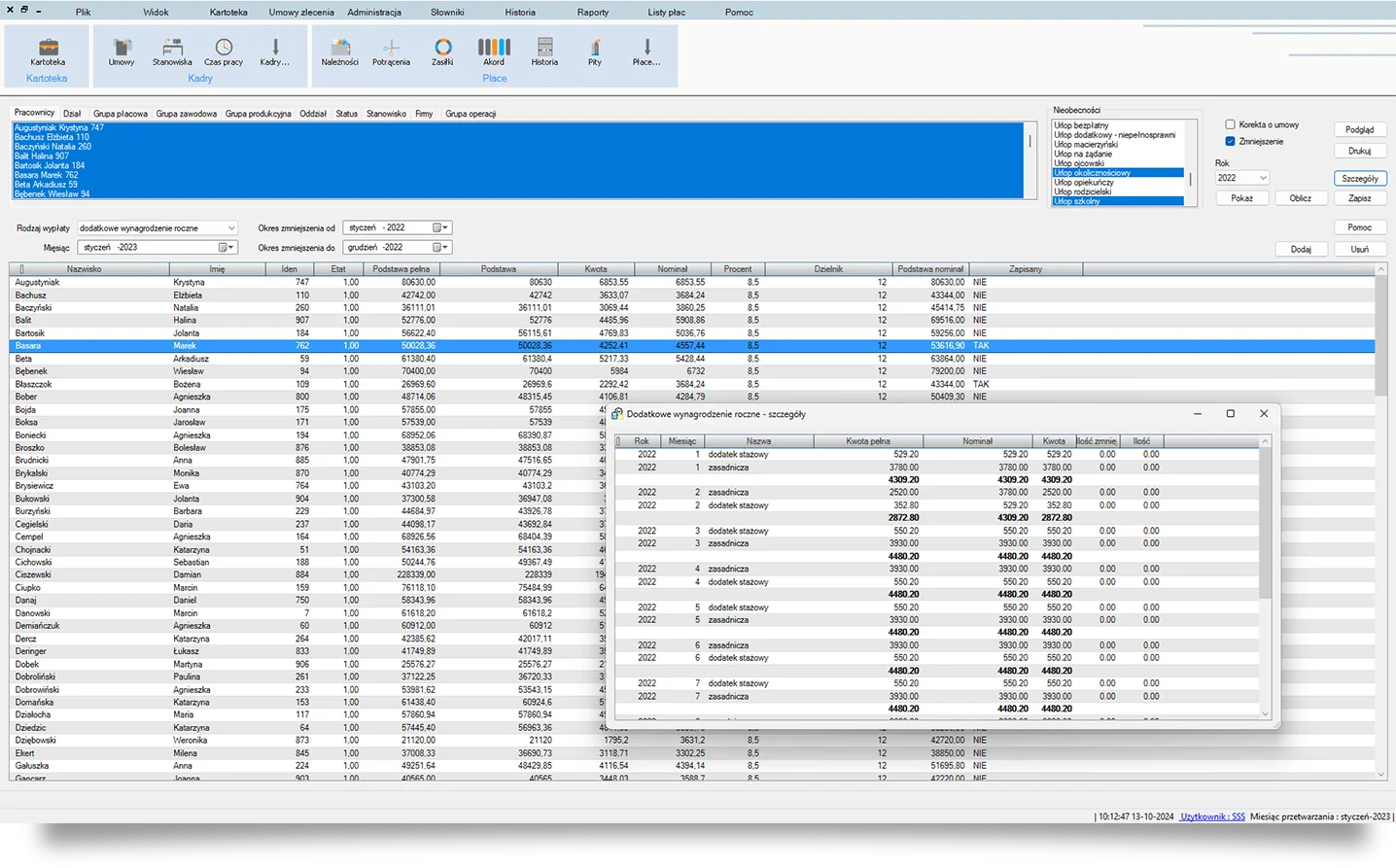
Task: Click the Drukuj button
Action: (1359, 151)
